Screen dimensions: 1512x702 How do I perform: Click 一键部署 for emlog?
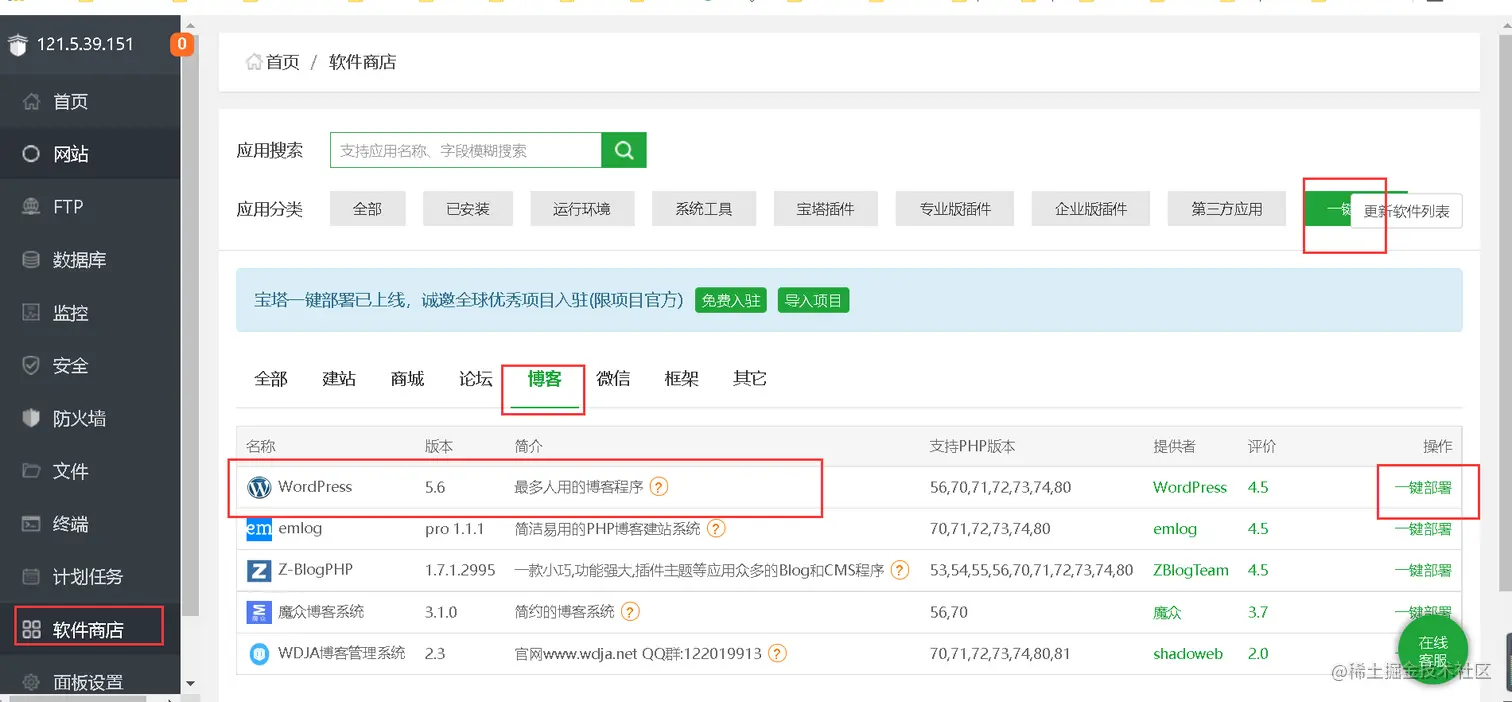tap(1423, 529)
